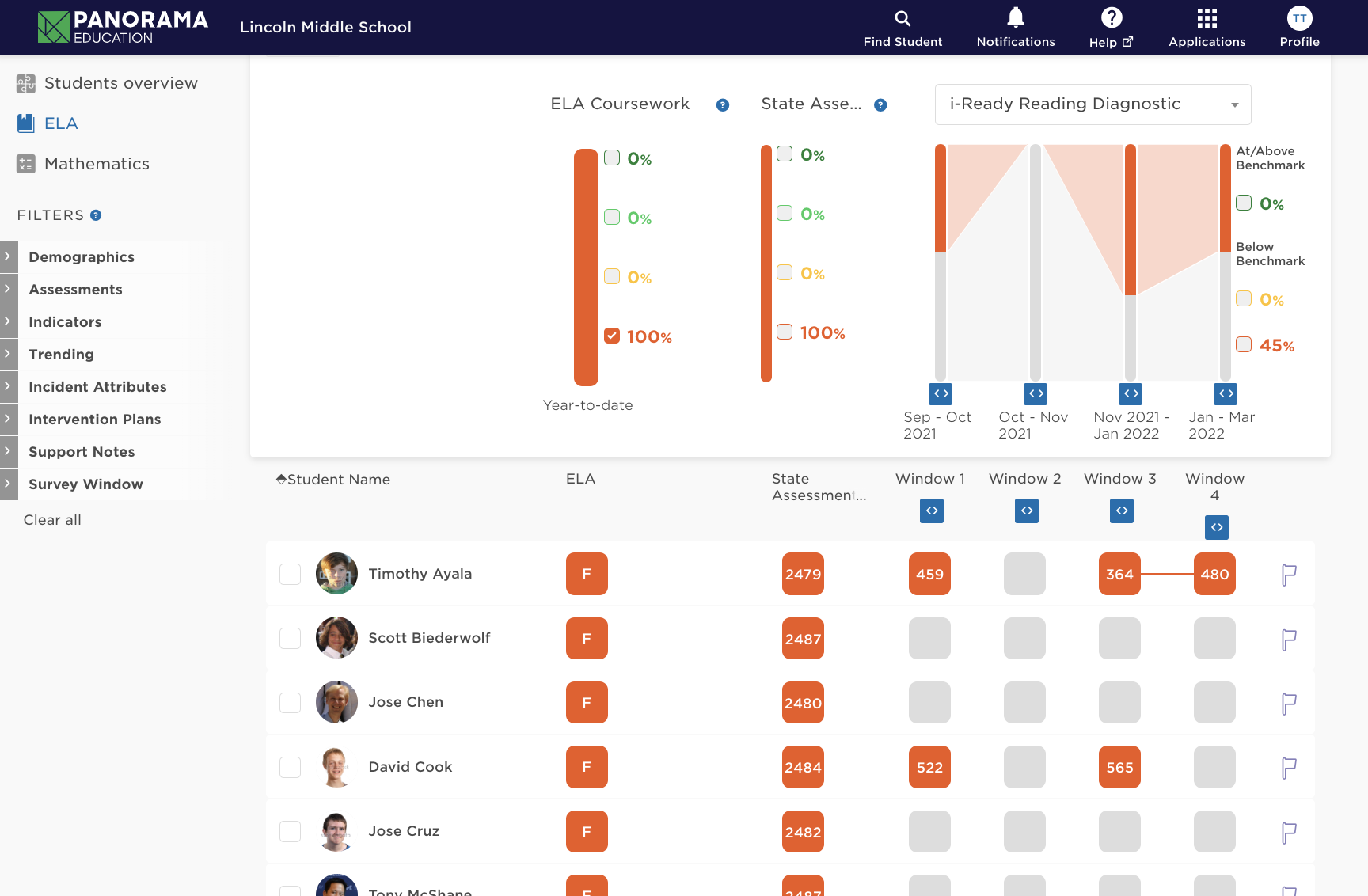The height and width of the screenshot is (896, 1368).
Task: Open the Applications grid menu
Action: tap(1206, 18)
